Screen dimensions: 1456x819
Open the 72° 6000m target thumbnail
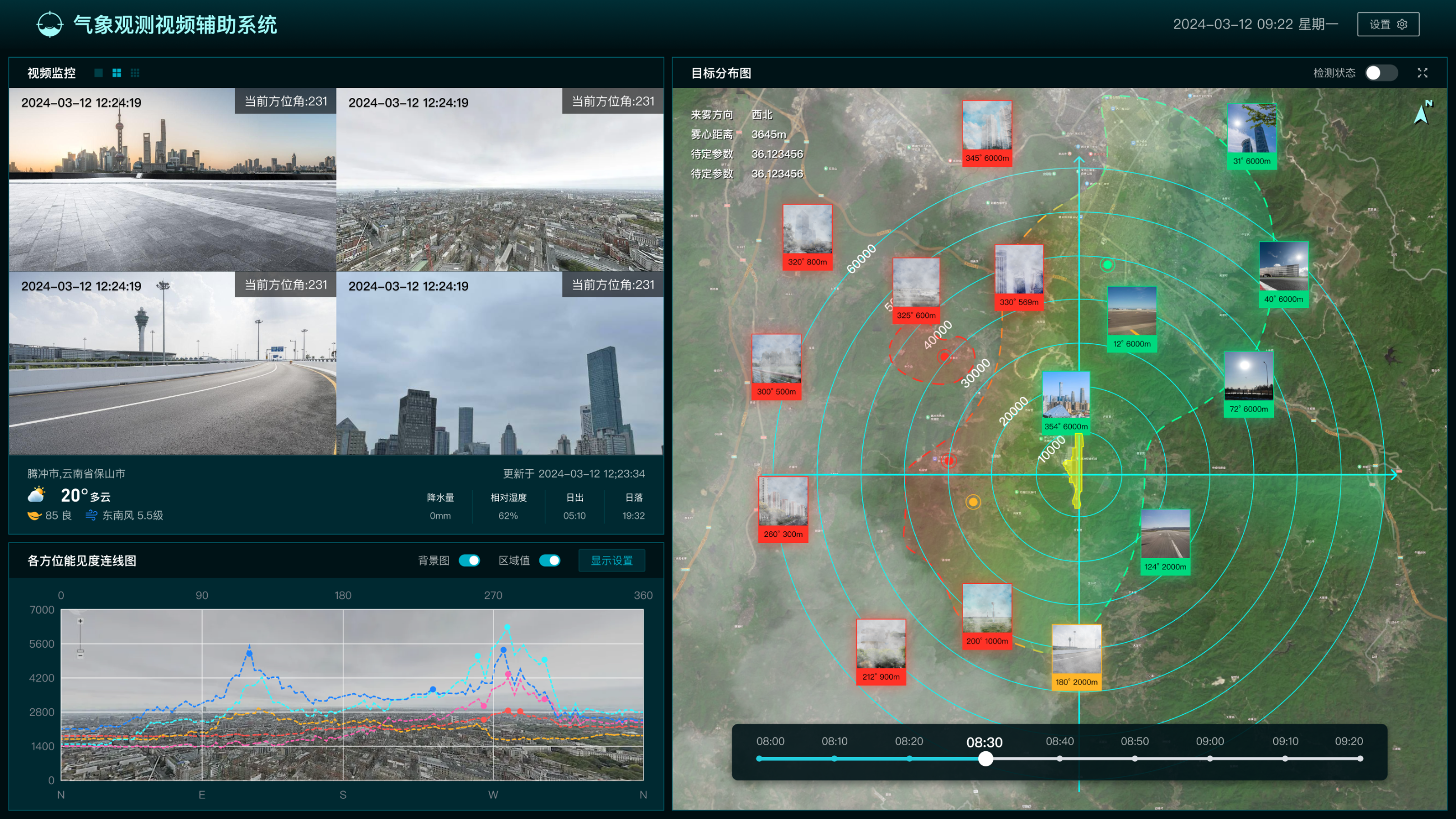[x=1249, y=384]
